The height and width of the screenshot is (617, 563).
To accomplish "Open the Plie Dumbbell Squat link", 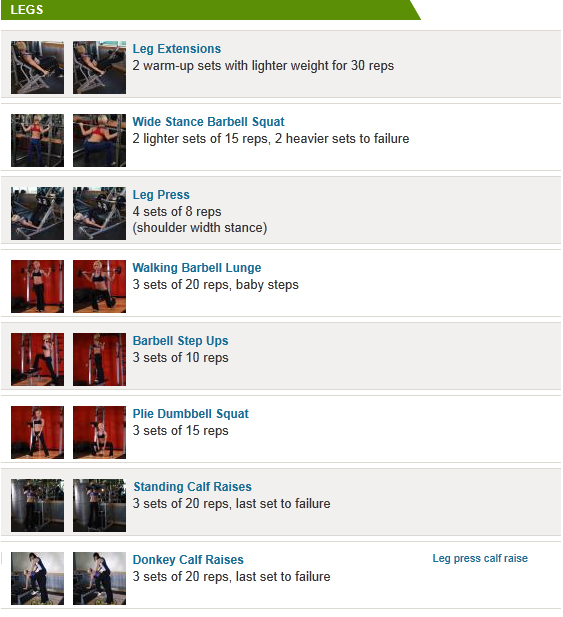I will pyautogui.click(x=190, y=414).
